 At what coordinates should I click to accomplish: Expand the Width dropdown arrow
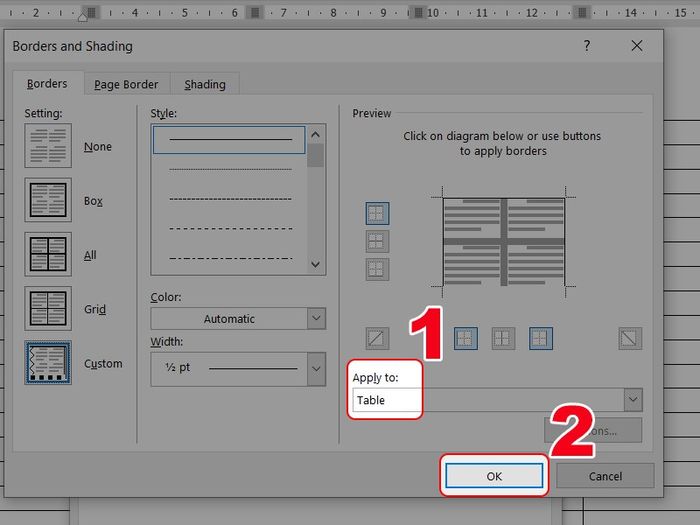[x=317, y=369]
